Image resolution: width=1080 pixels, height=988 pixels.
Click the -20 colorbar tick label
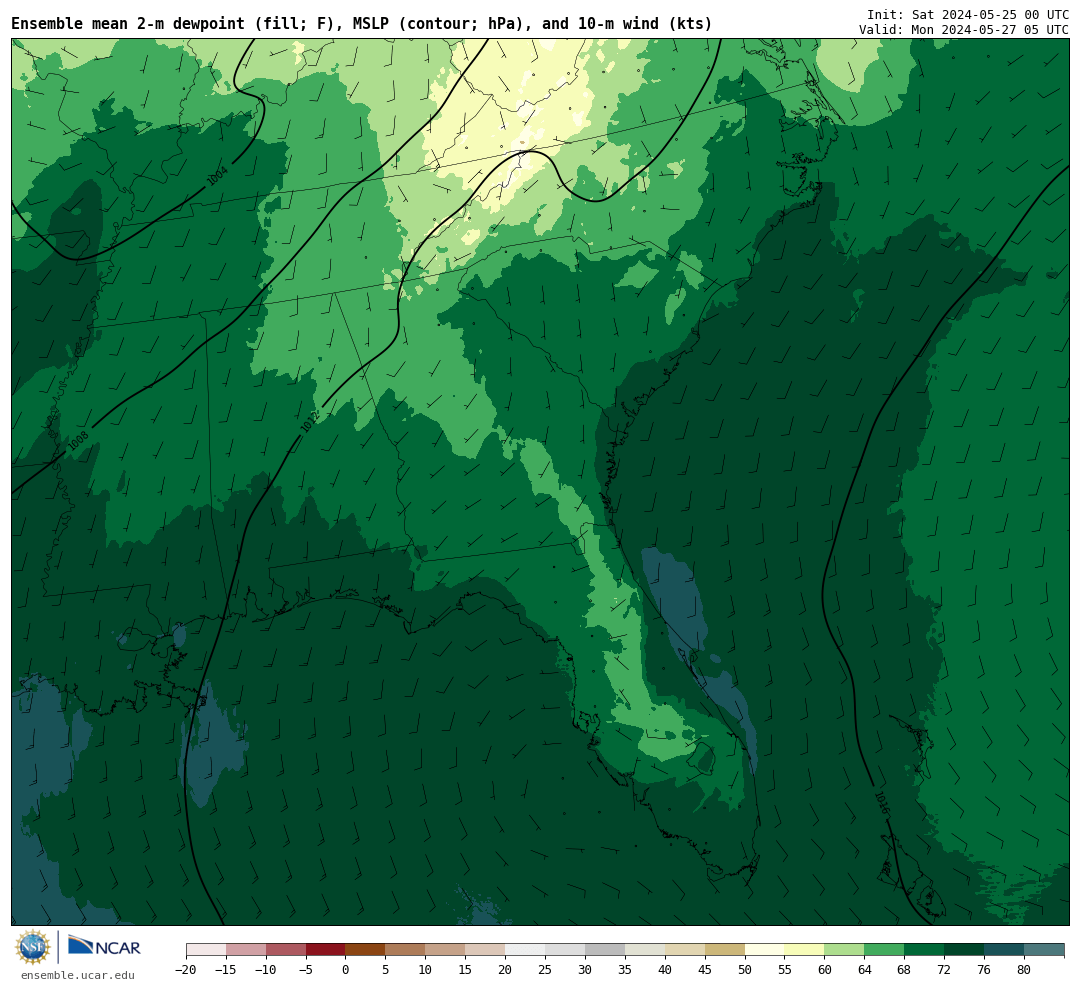(x=186, y=970)
